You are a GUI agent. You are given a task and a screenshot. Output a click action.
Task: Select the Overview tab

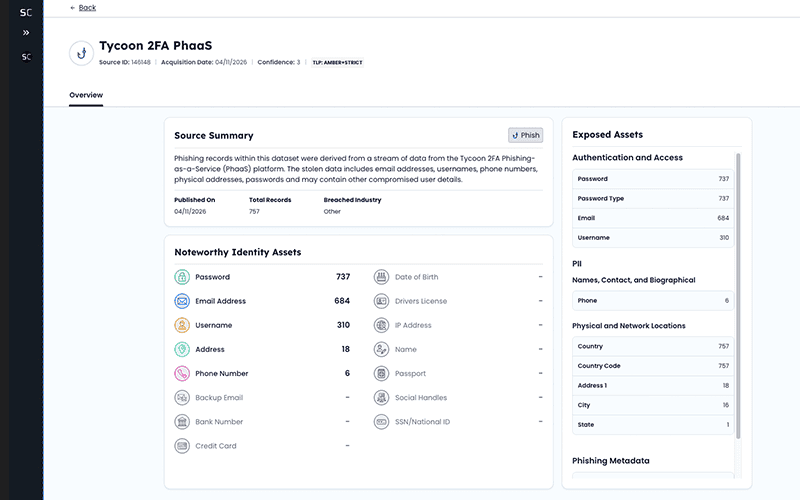(x=86, y=95)
